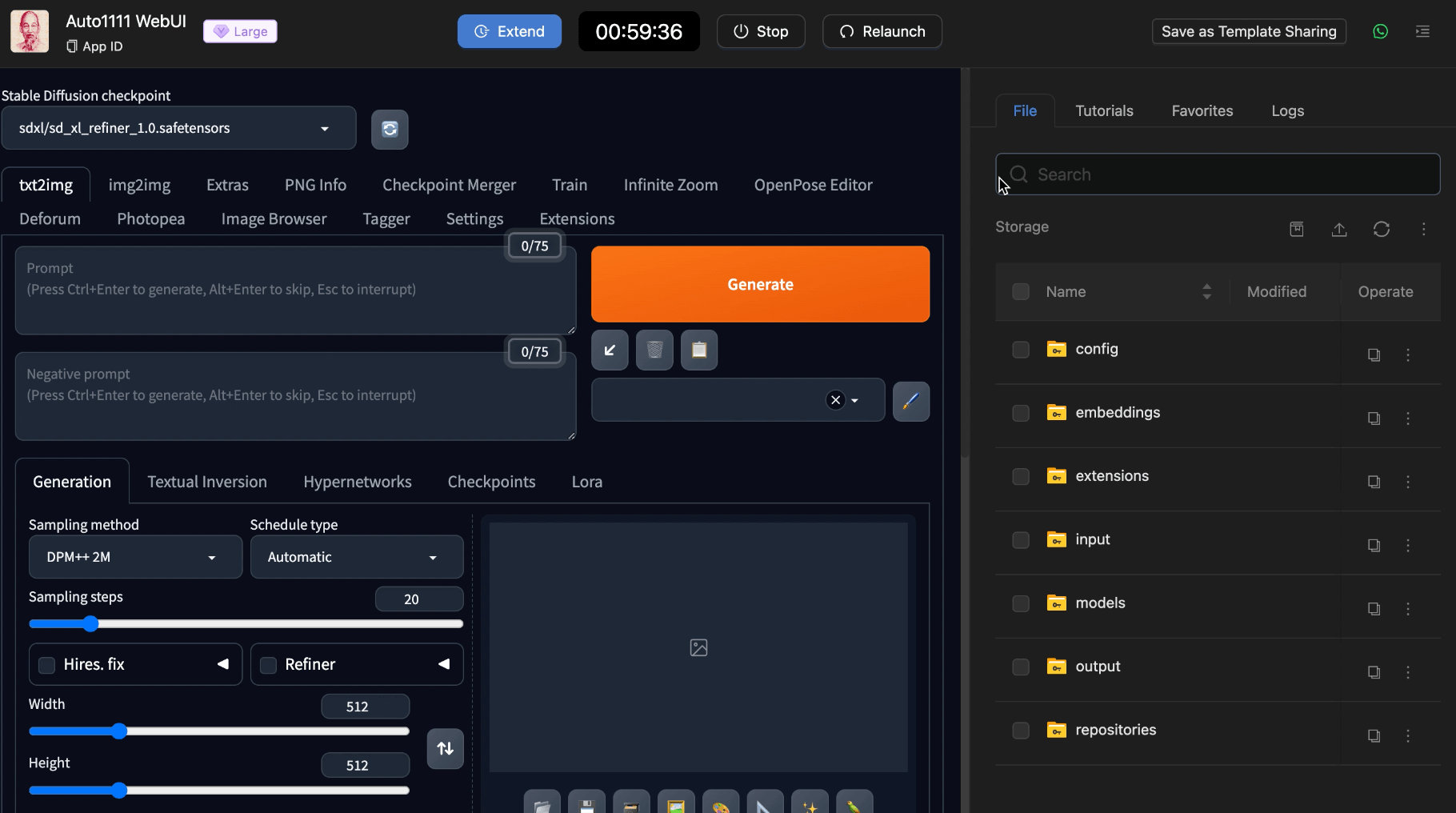1456x813 pixels.
Task: Check the embeddings folder checkbox
Action: [1021, 413]
